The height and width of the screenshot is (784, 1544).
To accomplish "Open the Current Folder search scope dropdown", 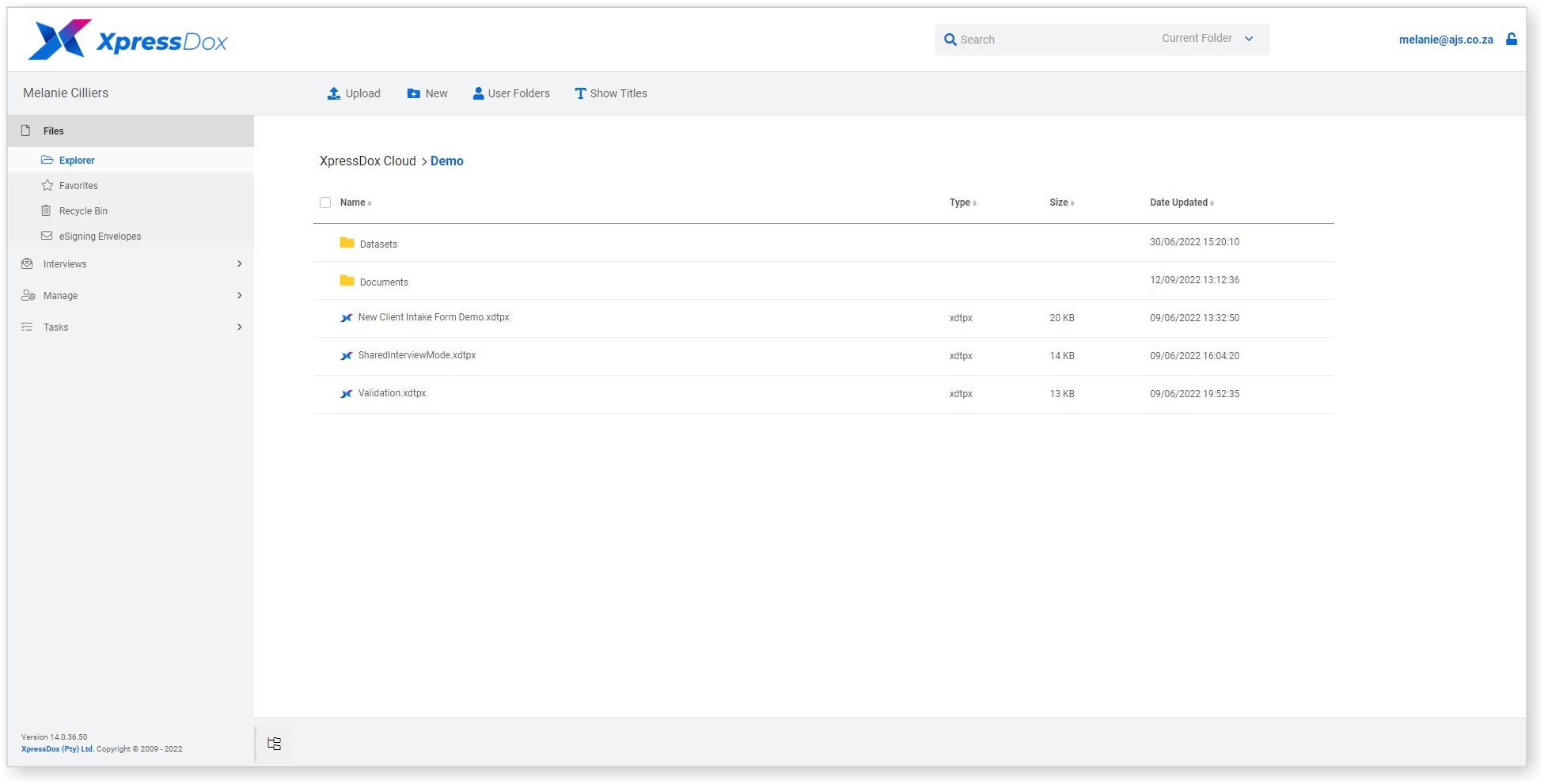I will click(1207, 38).
